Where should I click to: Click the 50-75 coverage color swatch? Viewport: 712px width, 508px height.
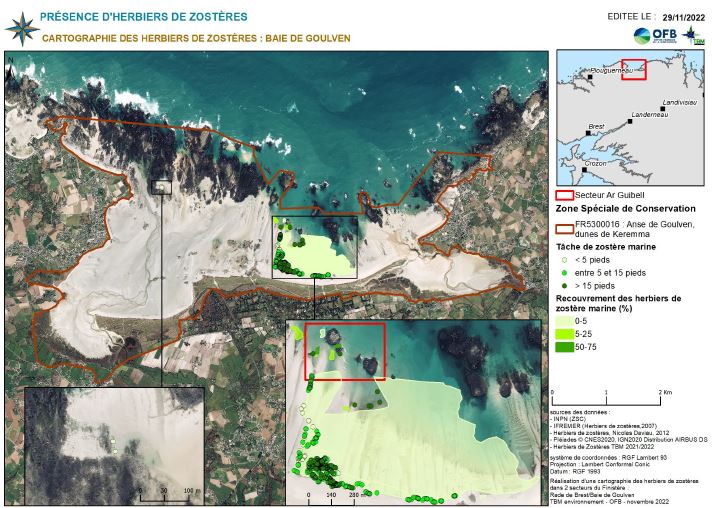click(564, 347)
